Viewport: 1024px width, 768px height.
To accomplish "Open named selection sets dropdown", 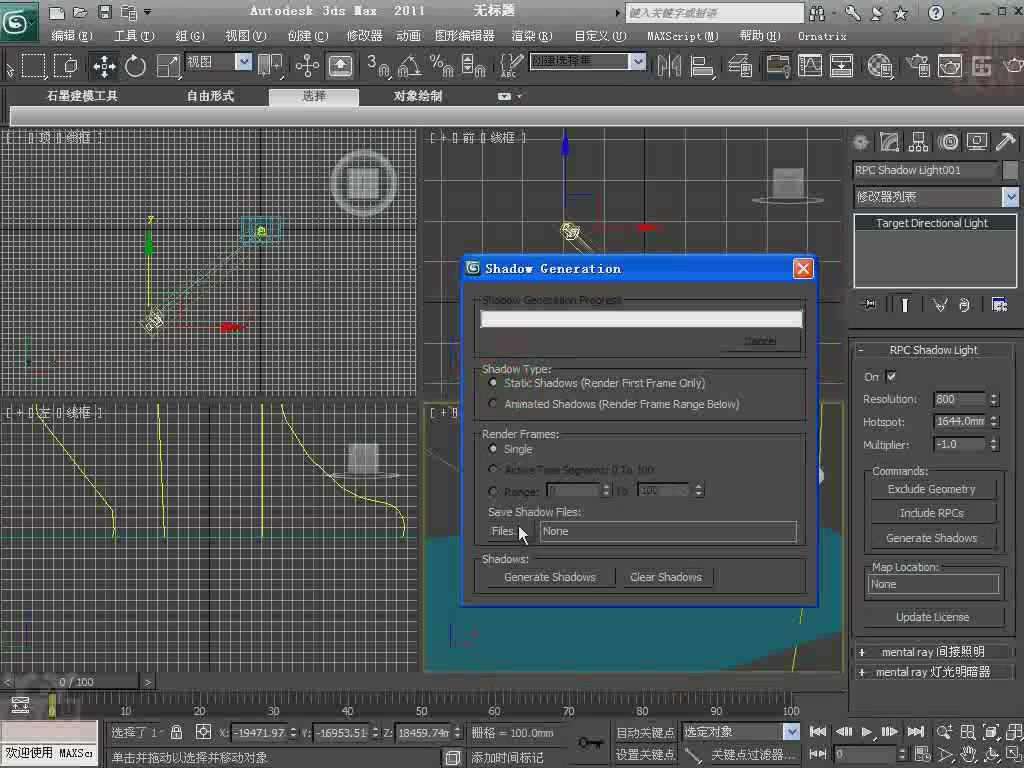I will pyautogui.click(x=637, y=62).
